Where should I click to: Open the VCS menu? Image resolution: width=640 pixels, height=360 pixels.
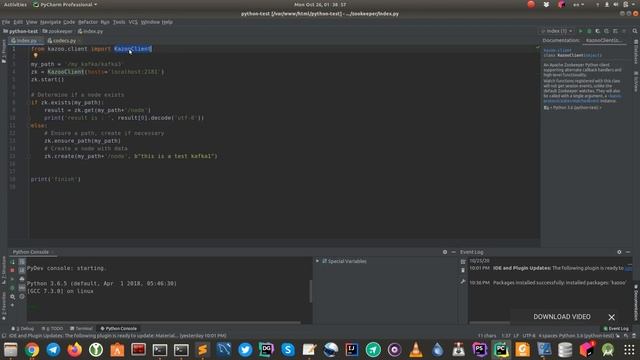point(133,22)
